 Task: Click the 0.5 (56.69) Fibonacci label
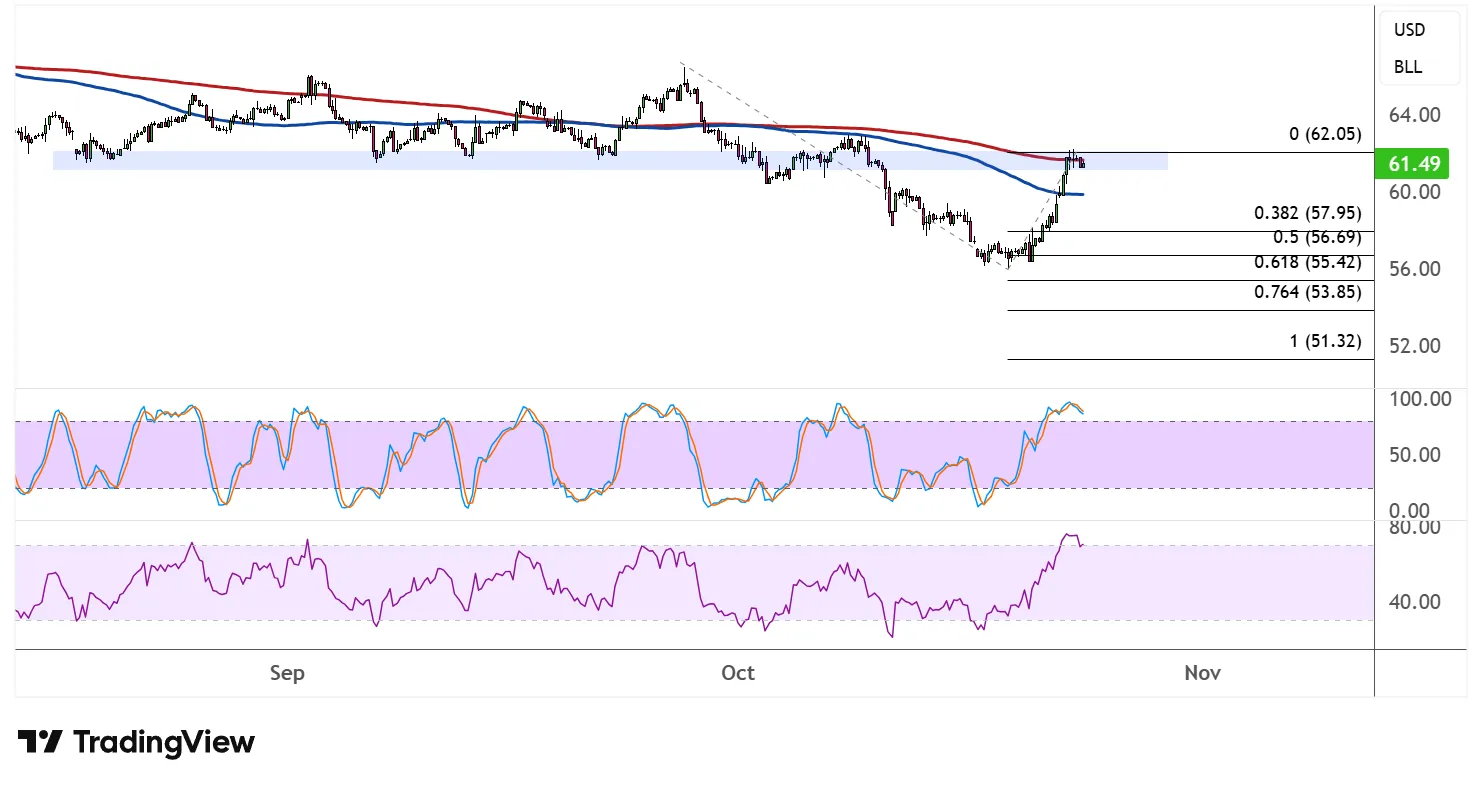(x=1314, y=238)
